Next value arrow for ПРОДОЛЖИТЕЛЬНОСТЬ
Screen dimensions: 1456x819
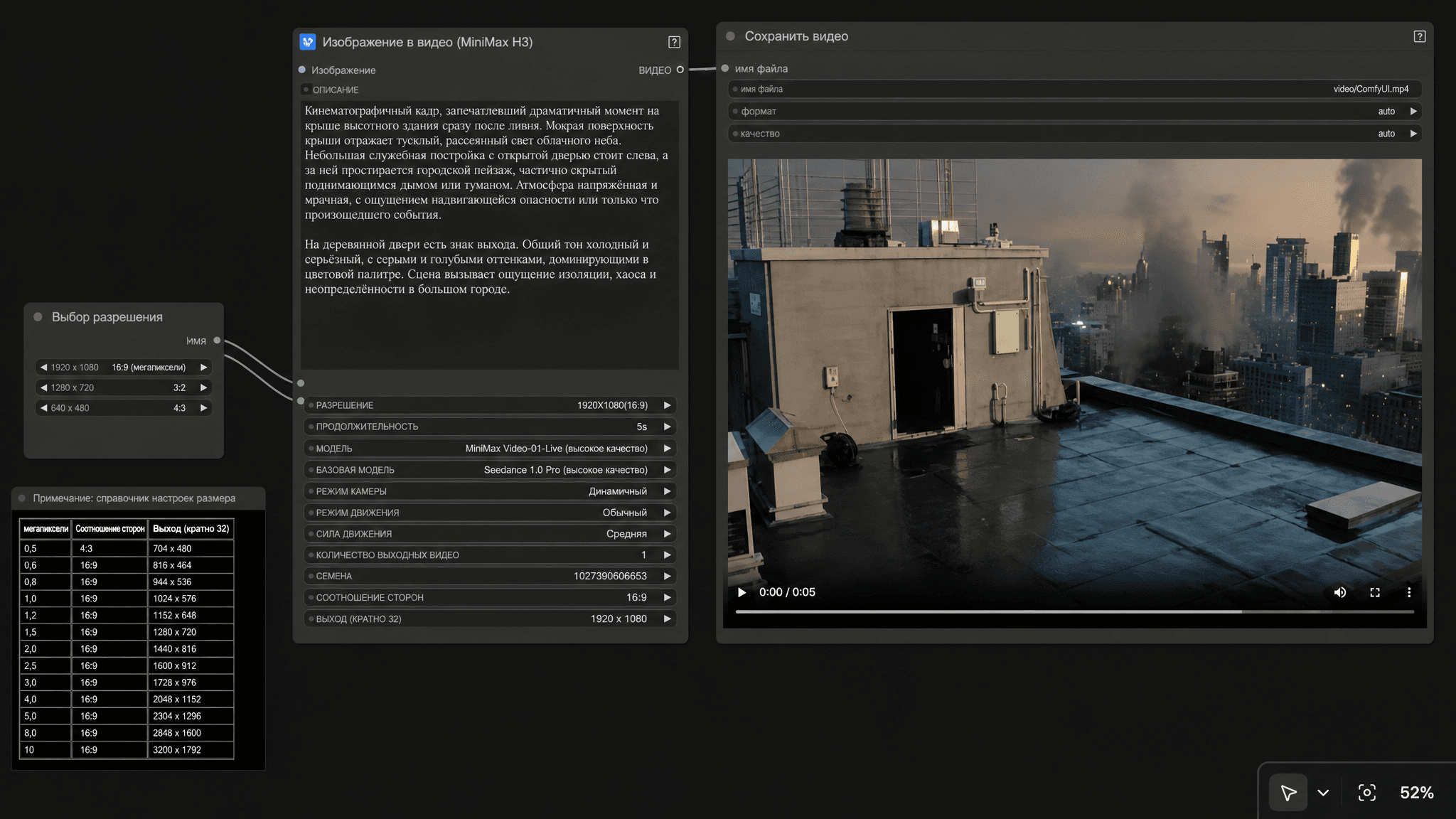pos(667,427)
